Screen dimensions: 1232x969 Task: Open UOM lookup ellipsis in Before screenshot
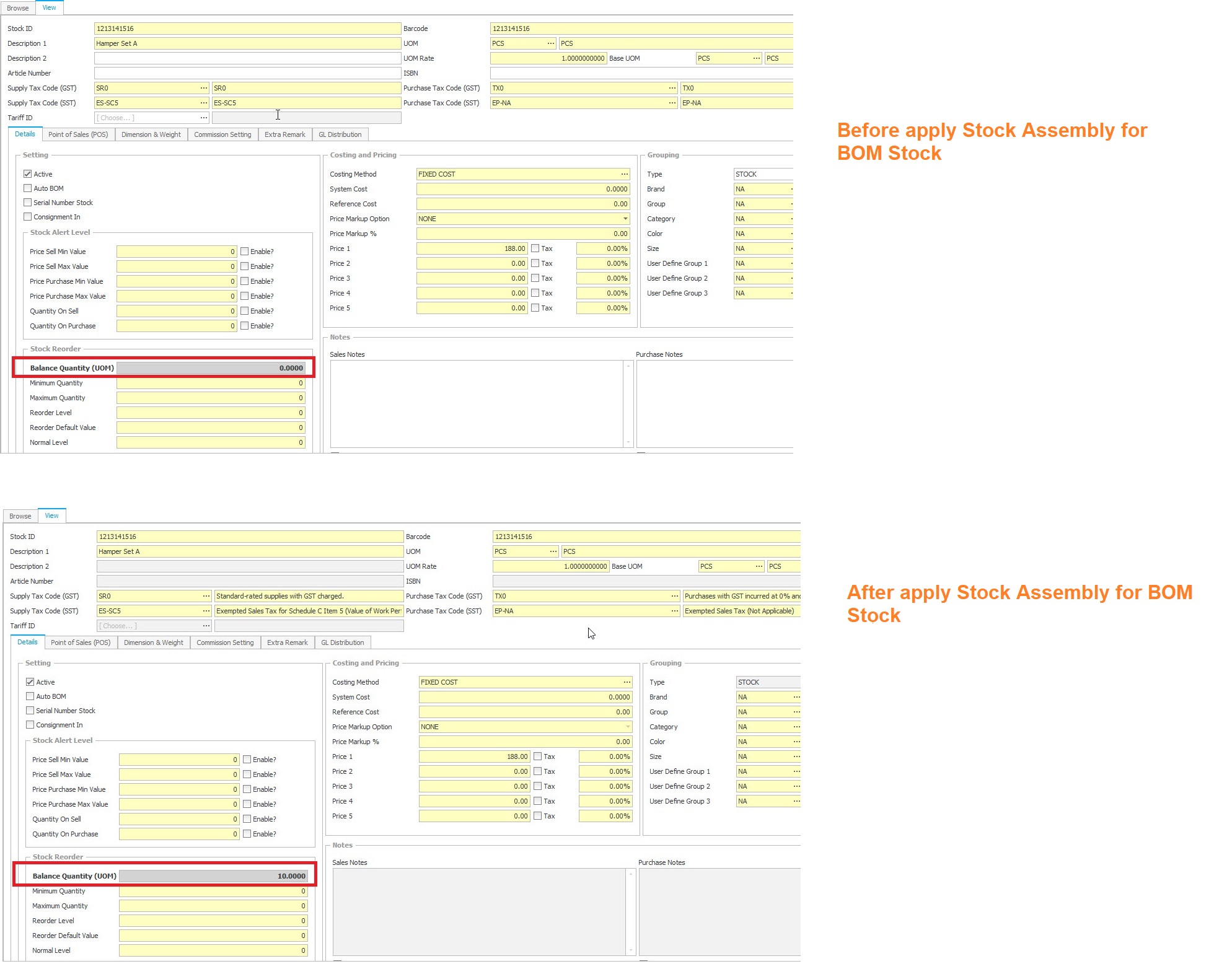(551, 43)
